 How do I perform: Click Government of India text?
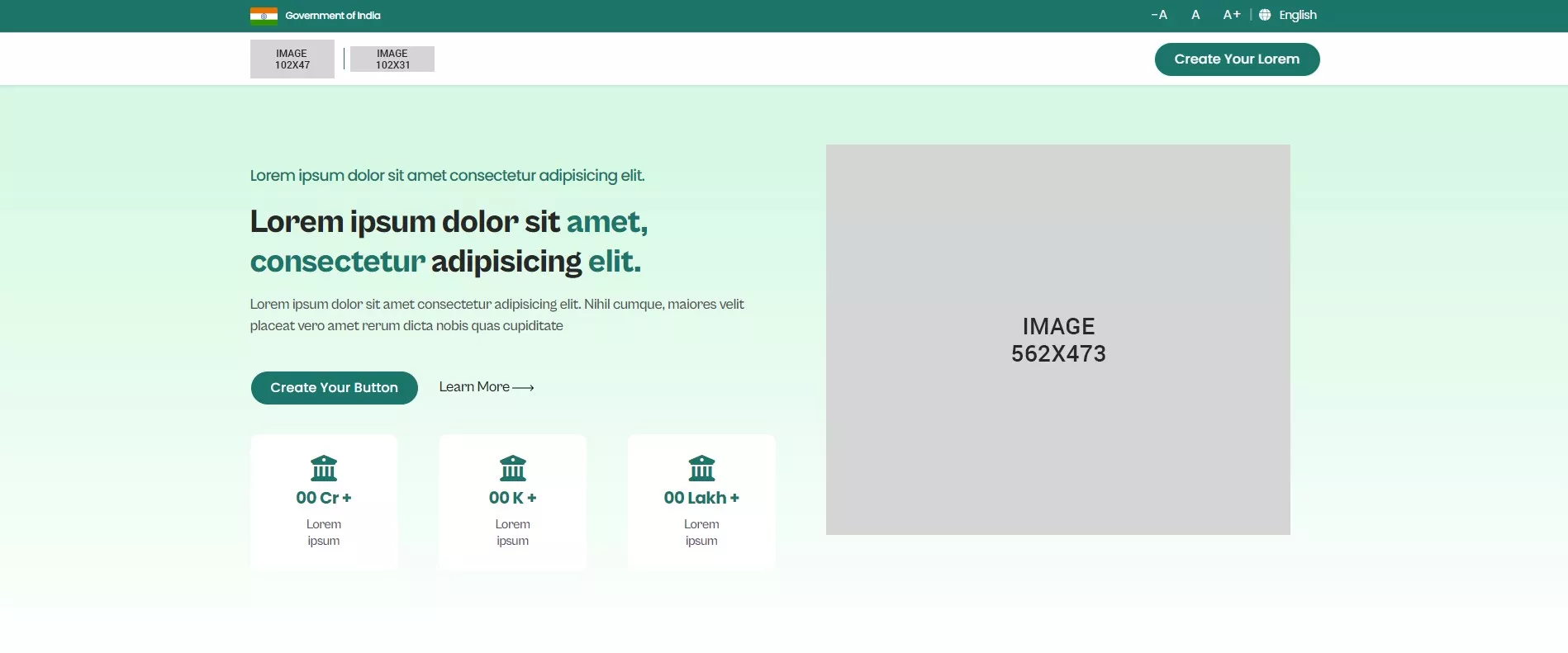point(333,16)
